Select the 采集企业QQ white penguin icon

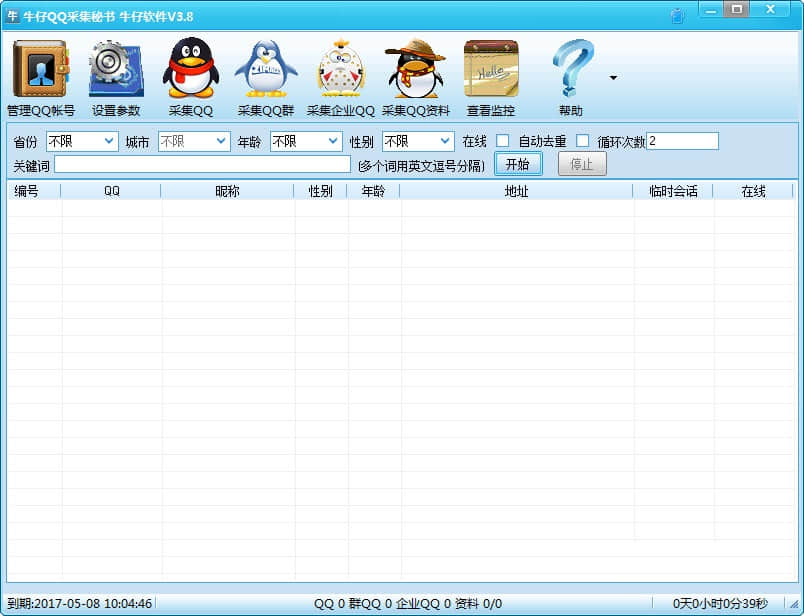340,68
